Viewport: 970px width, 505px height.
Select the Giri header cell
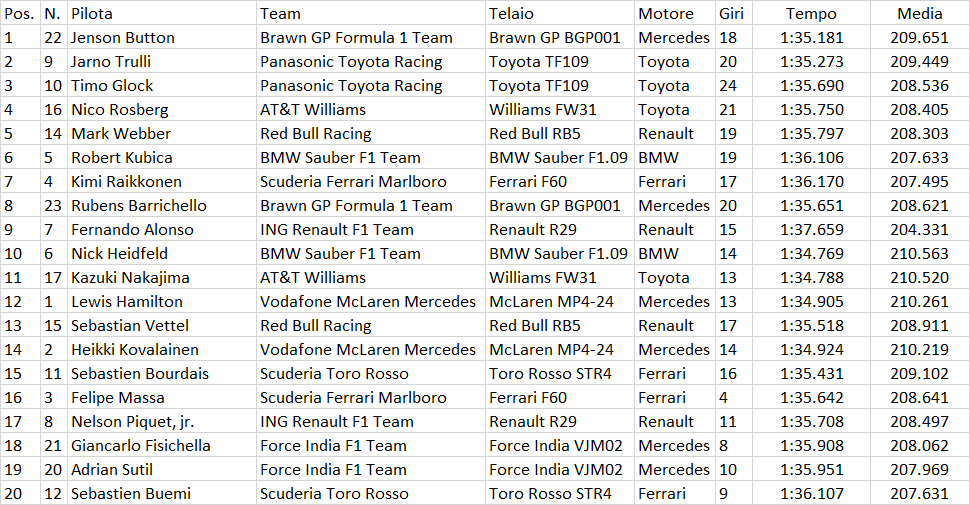pyautogui.click(x=733, y=13)
